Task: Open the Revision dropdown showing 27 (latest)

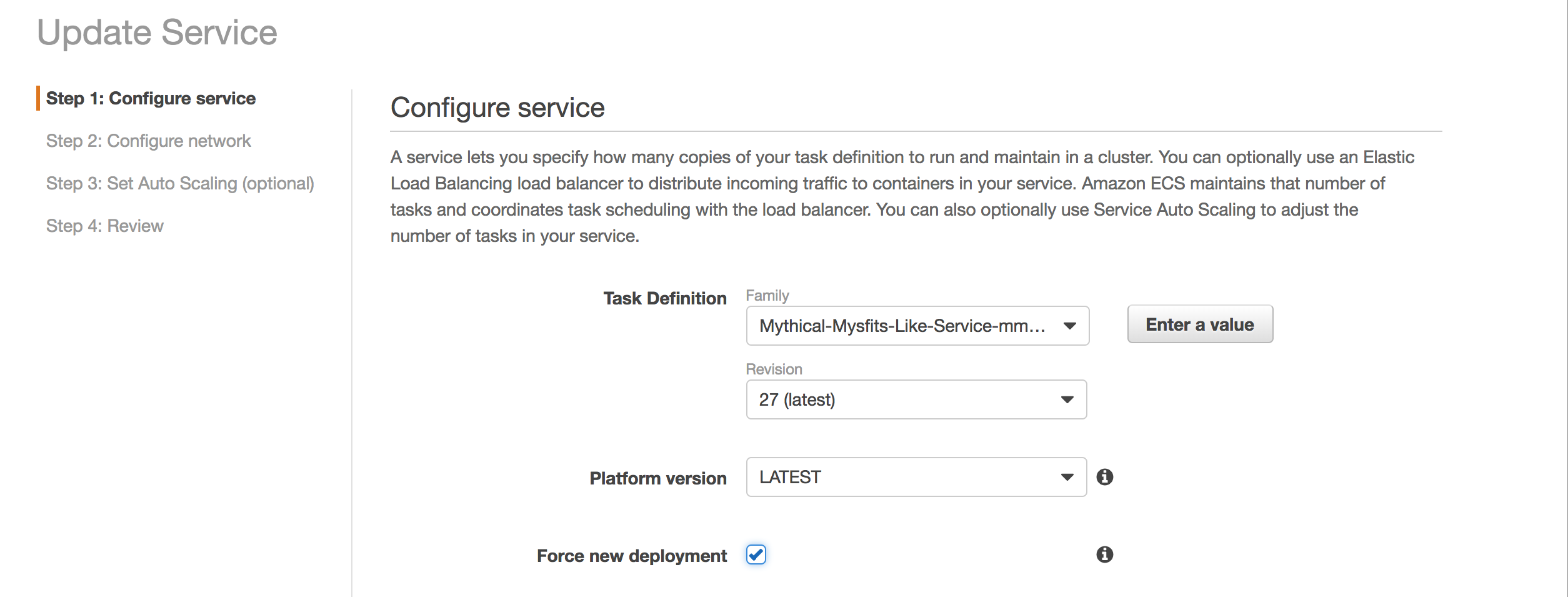Action: click(916, 399)
